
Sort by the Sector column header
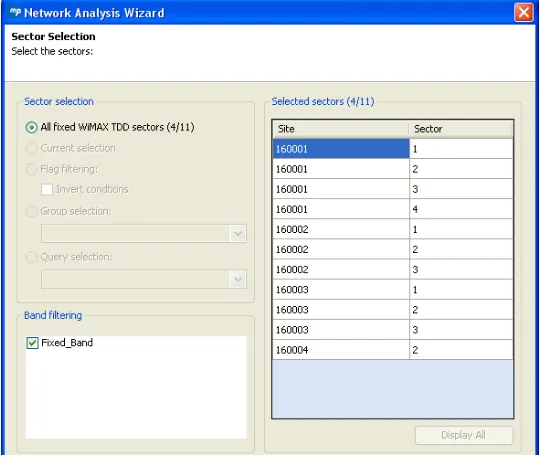461,129
